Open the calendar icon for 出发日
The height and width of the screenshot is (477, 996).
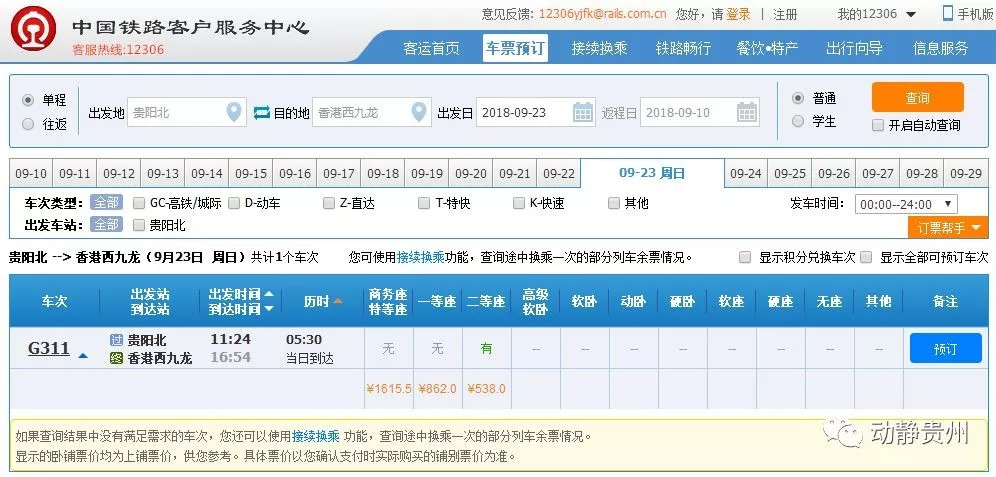pos(582,112)
